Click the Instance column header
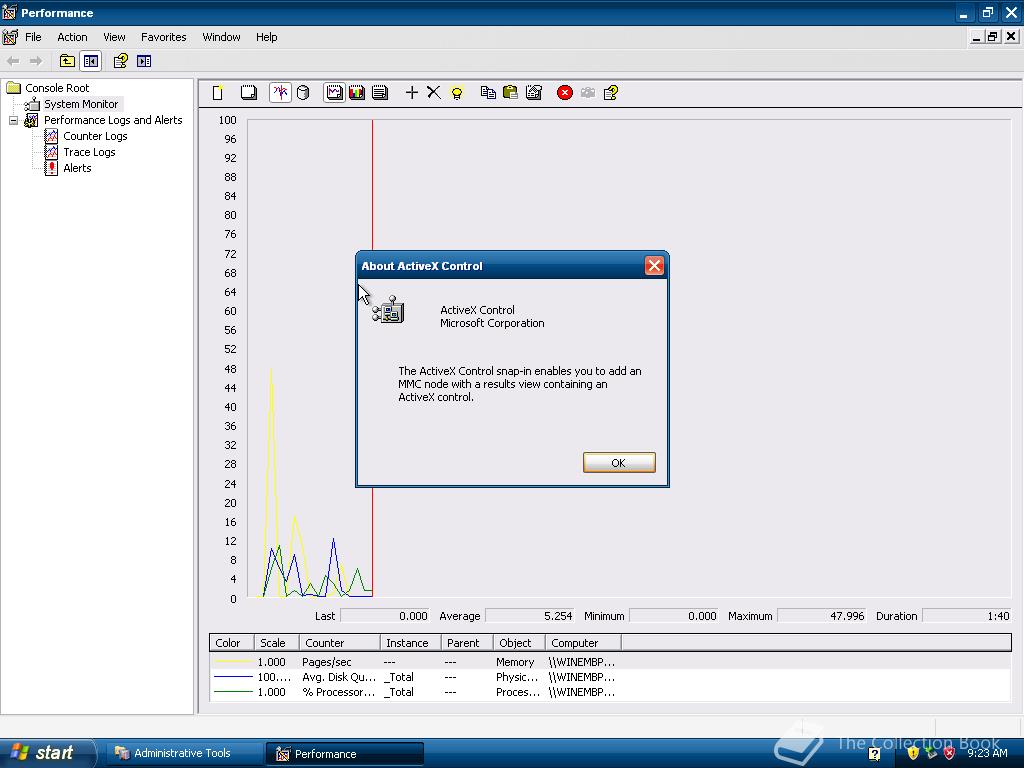1024x768 pixels. pos(411,643)
